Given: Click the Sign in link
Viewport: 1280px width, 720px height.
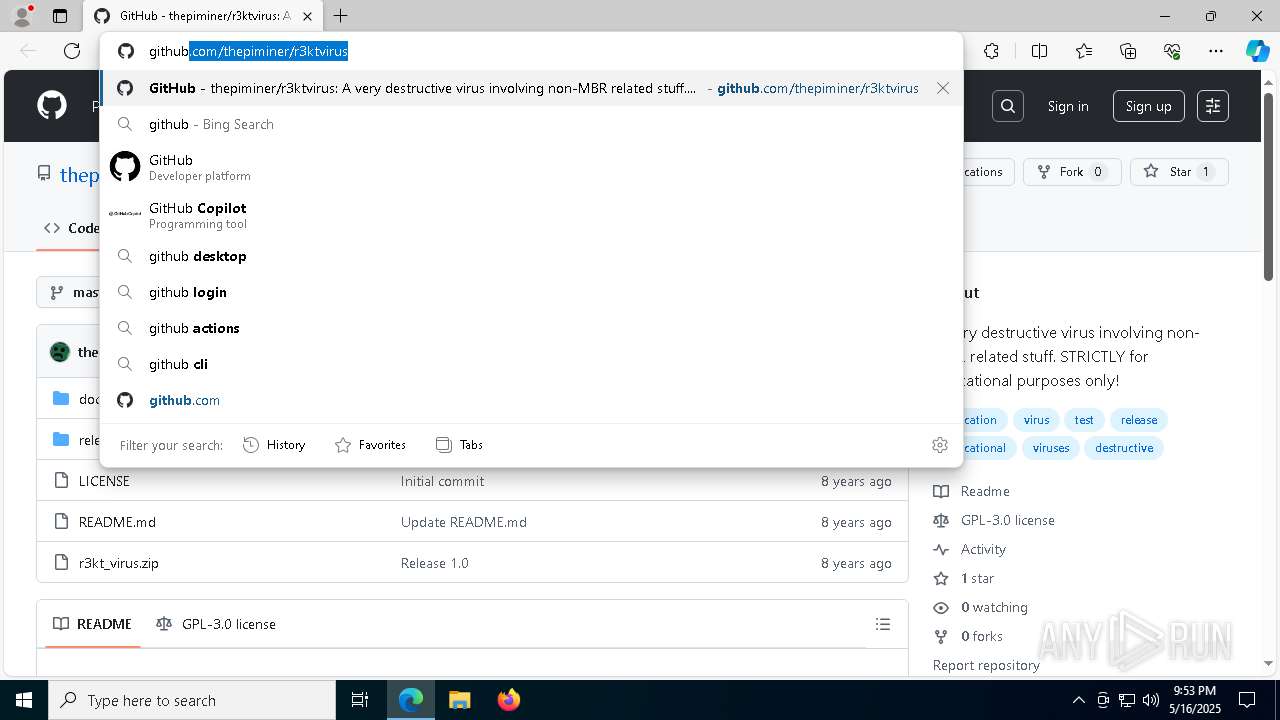Looking at the screenshot, I should 1068,106.
